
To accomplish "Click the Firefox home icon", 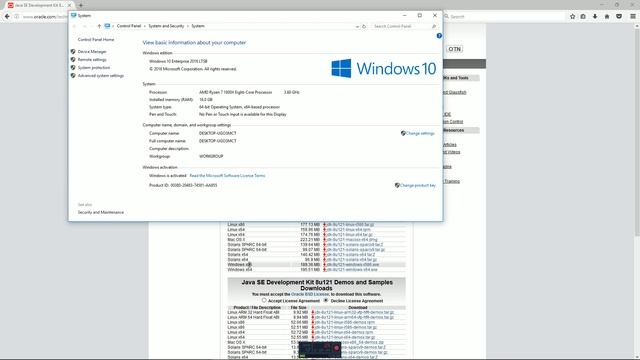I will (x=607, y=16).
